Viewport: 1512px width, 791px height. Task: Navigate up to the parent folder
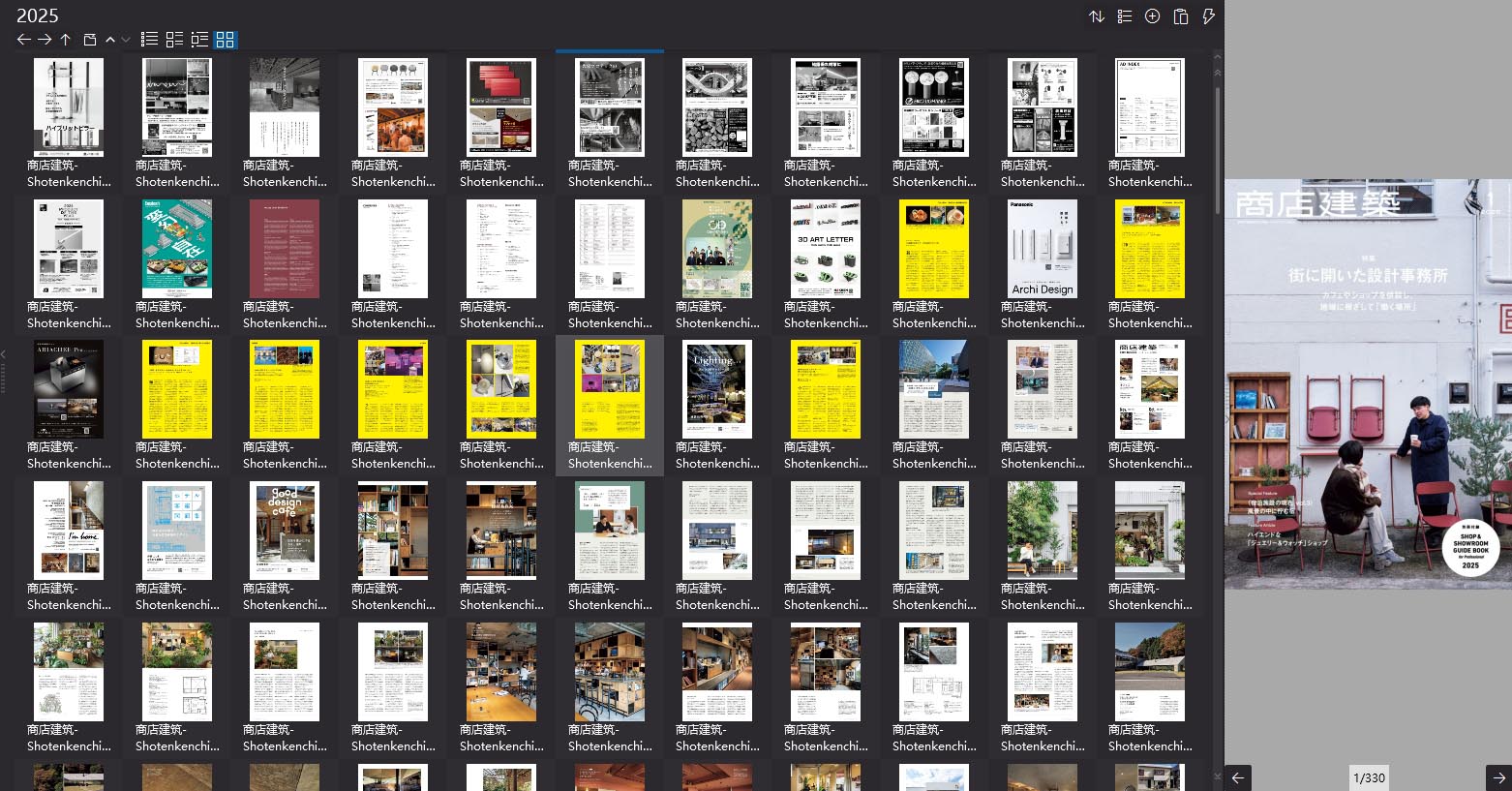tap(66, 40)
